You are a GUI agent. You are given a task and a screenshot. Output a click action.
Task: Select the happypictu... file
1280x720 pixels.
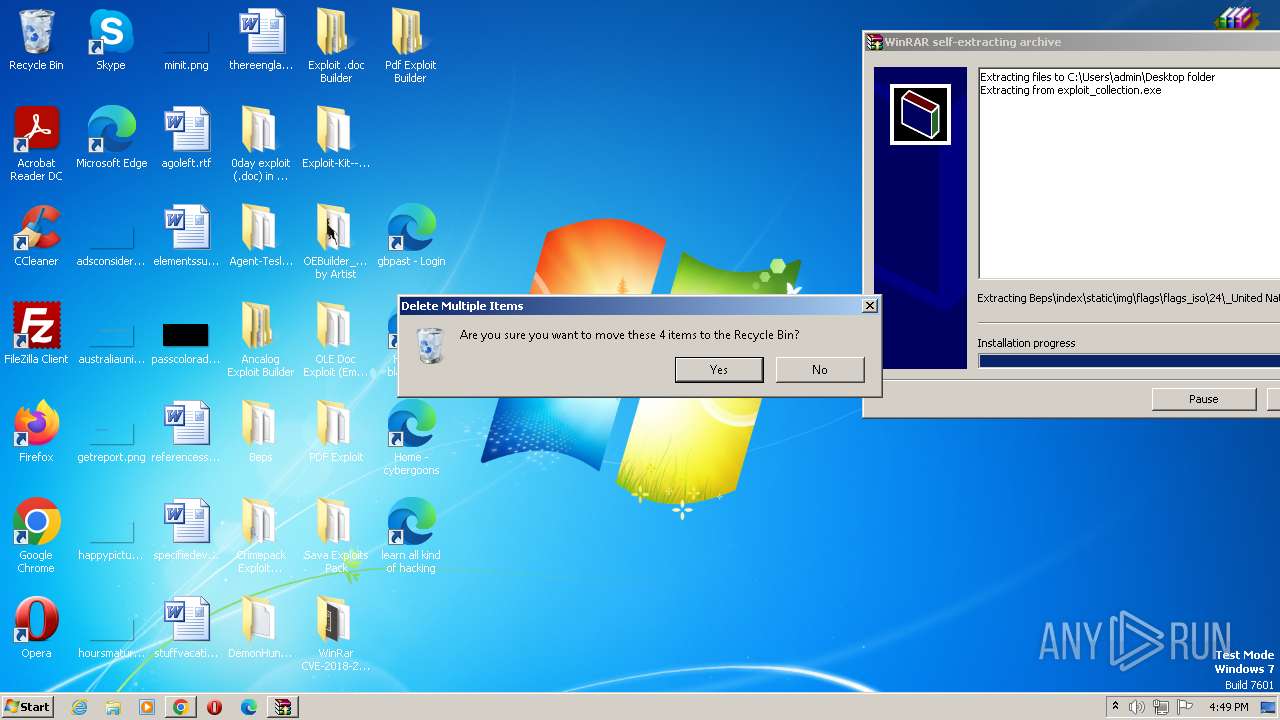pos(111,536)
